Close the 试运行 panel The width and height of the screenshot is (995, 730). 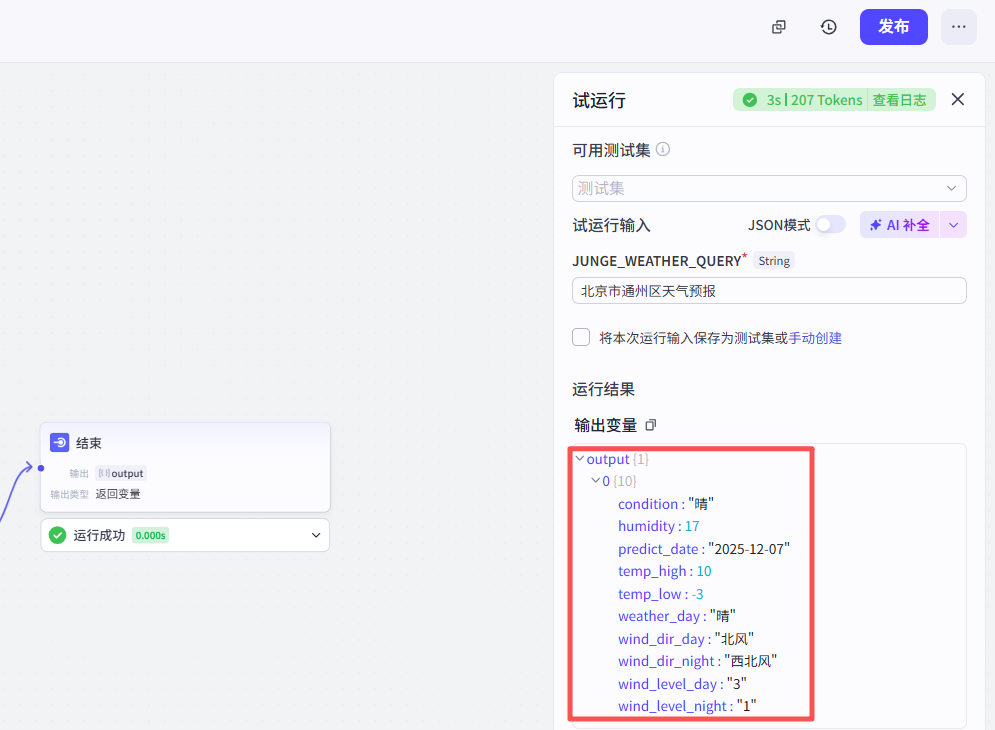[x=958, y=100]
